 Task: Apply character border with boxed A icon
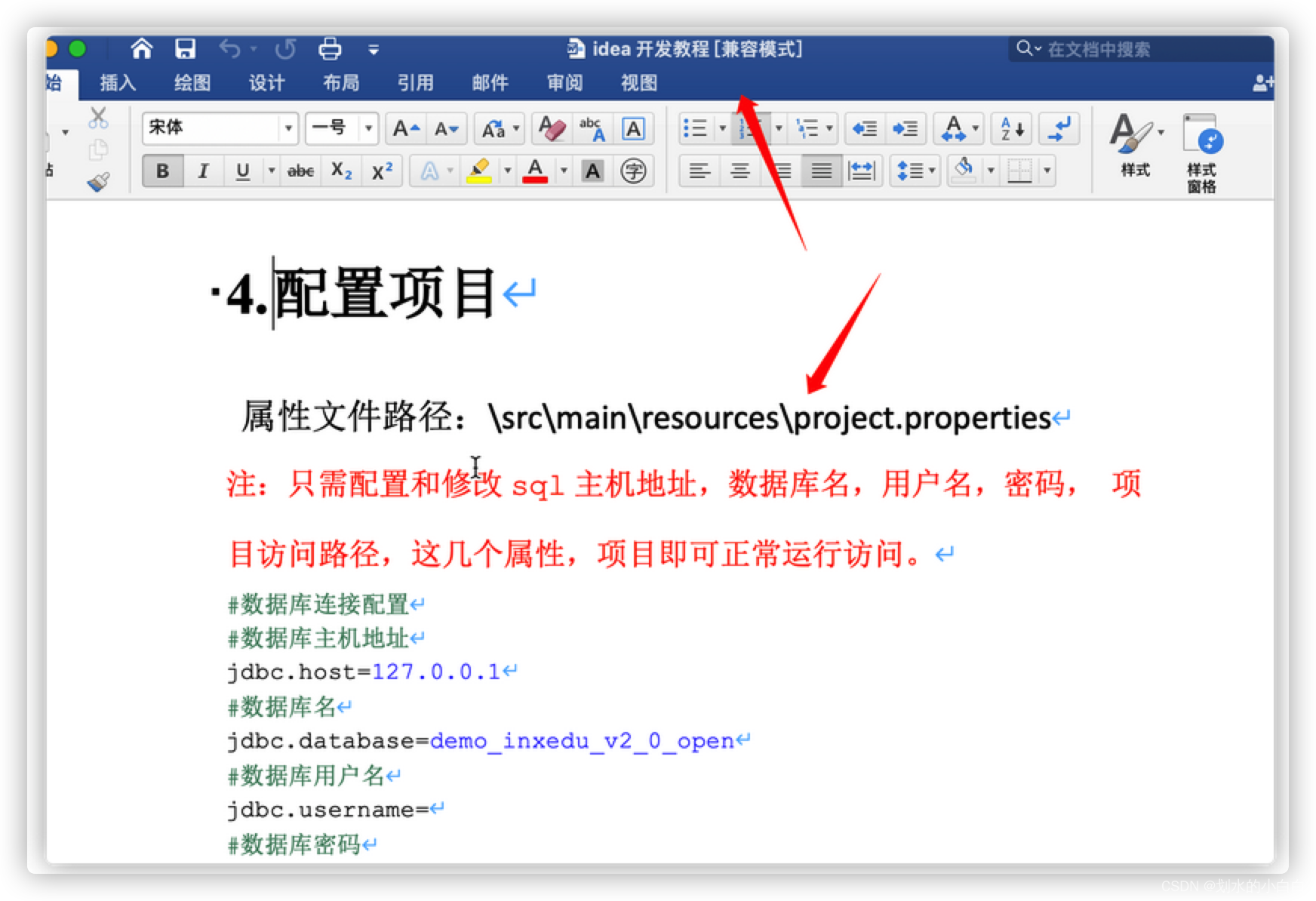pyautogui.click(x=633, y=129)
